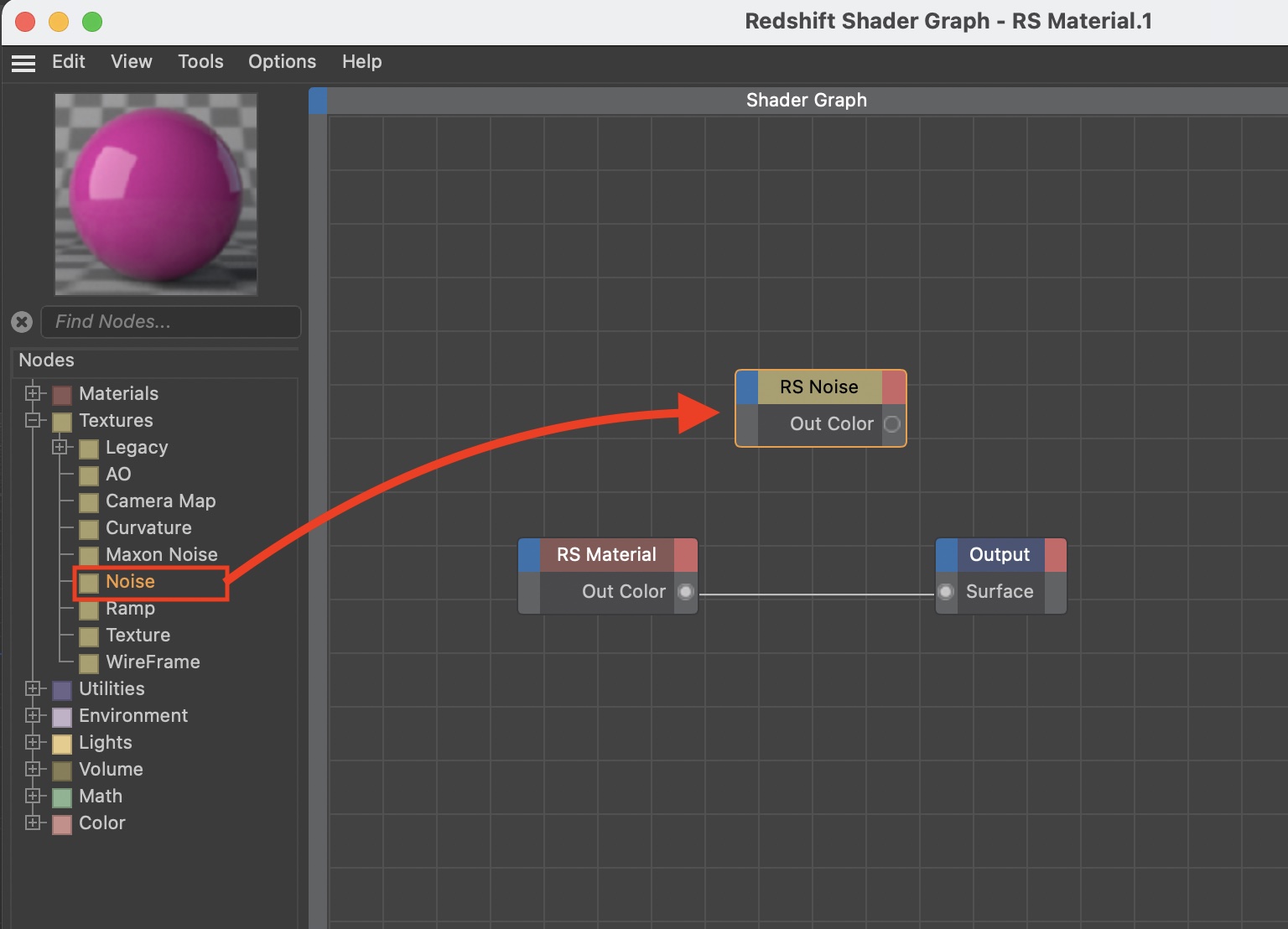Open the Edit menu
The height and width of the screenshot is (929, 1288).
coord(68,62)
